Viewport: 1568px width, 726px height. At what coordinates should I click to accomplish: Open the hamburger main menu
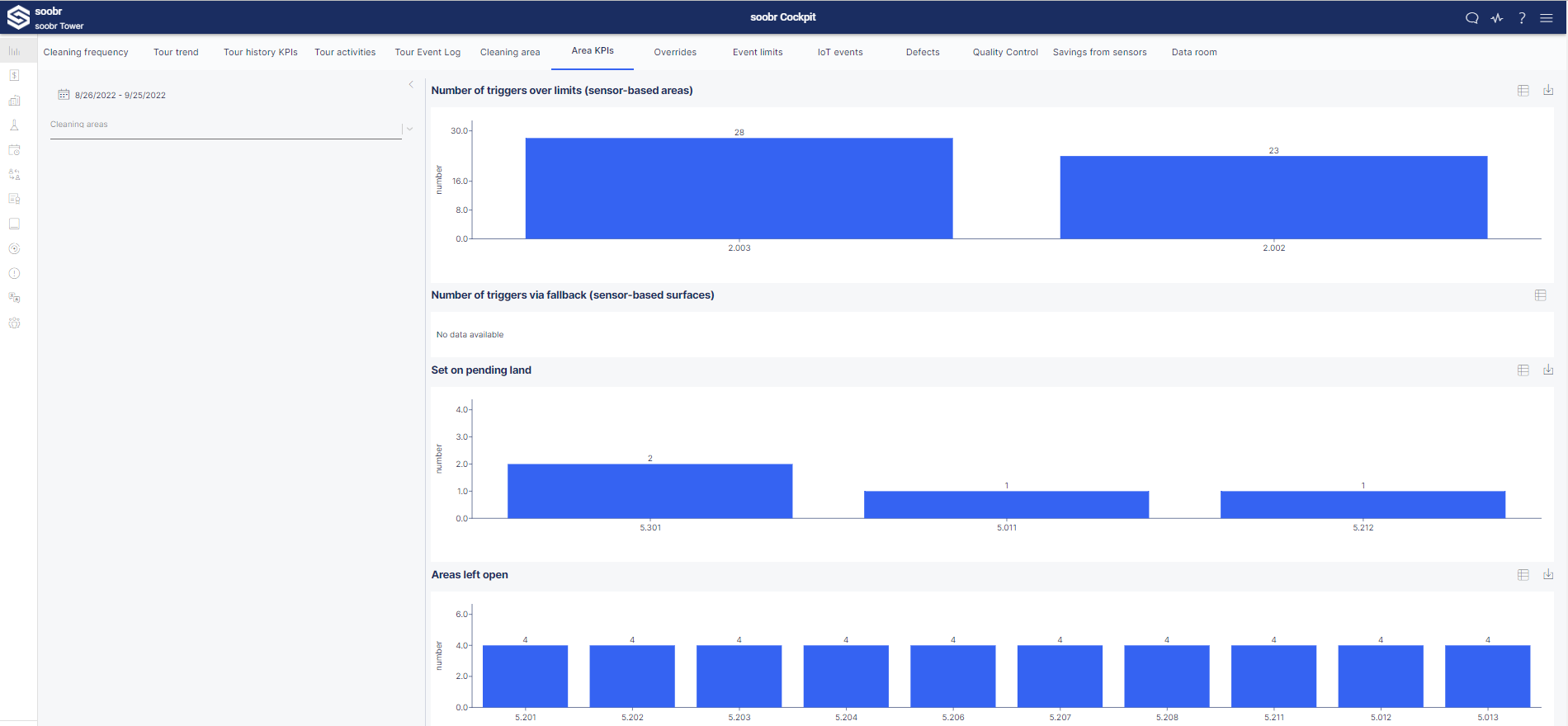[1547, 18]
